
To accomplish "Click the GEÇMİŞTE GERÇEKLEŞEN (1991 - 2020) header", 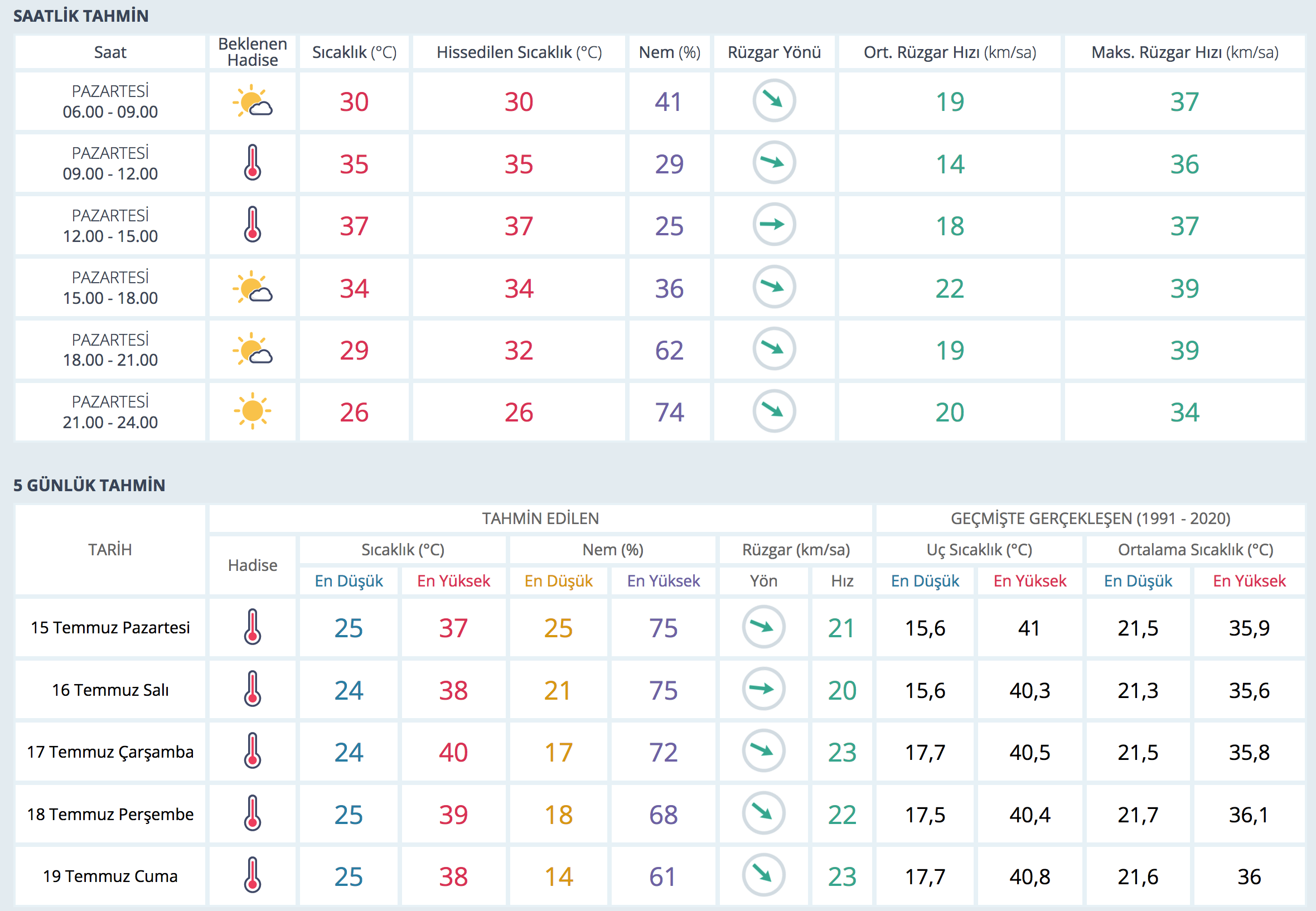I will pyautogui.click(x=1090, y=519).
